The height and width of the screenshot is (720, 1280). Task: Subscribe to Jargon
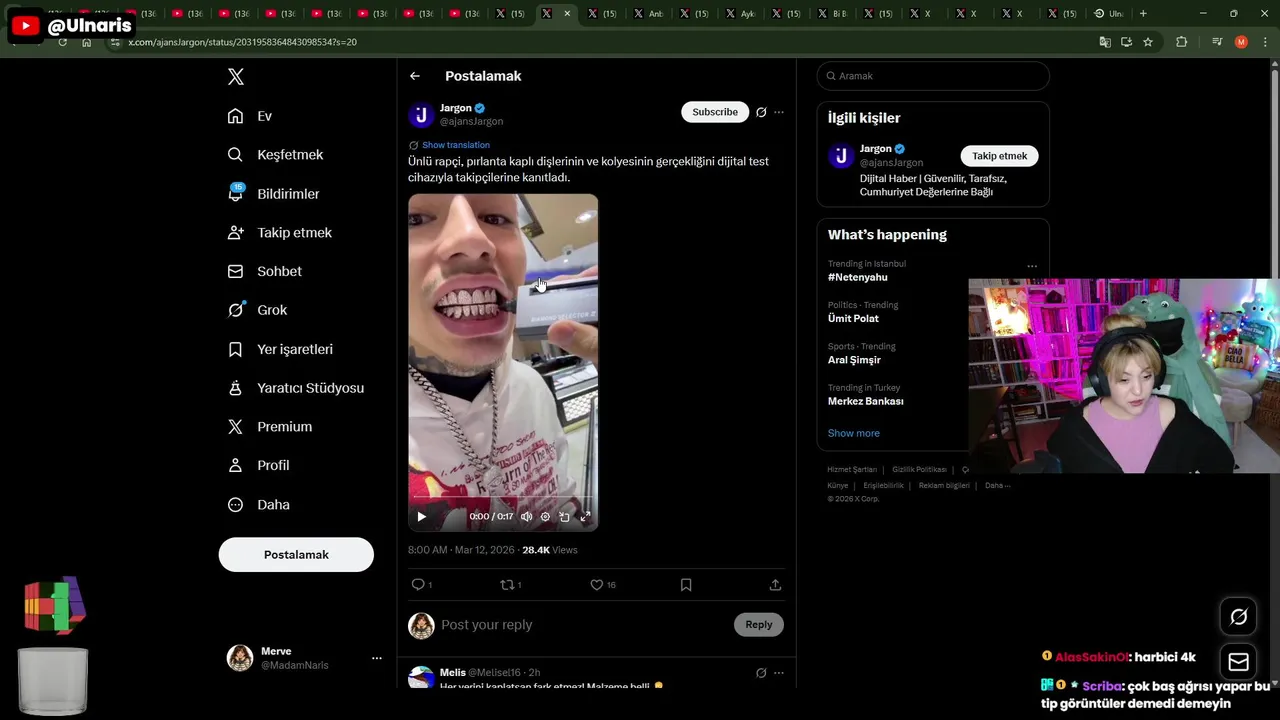pos(715,112)
